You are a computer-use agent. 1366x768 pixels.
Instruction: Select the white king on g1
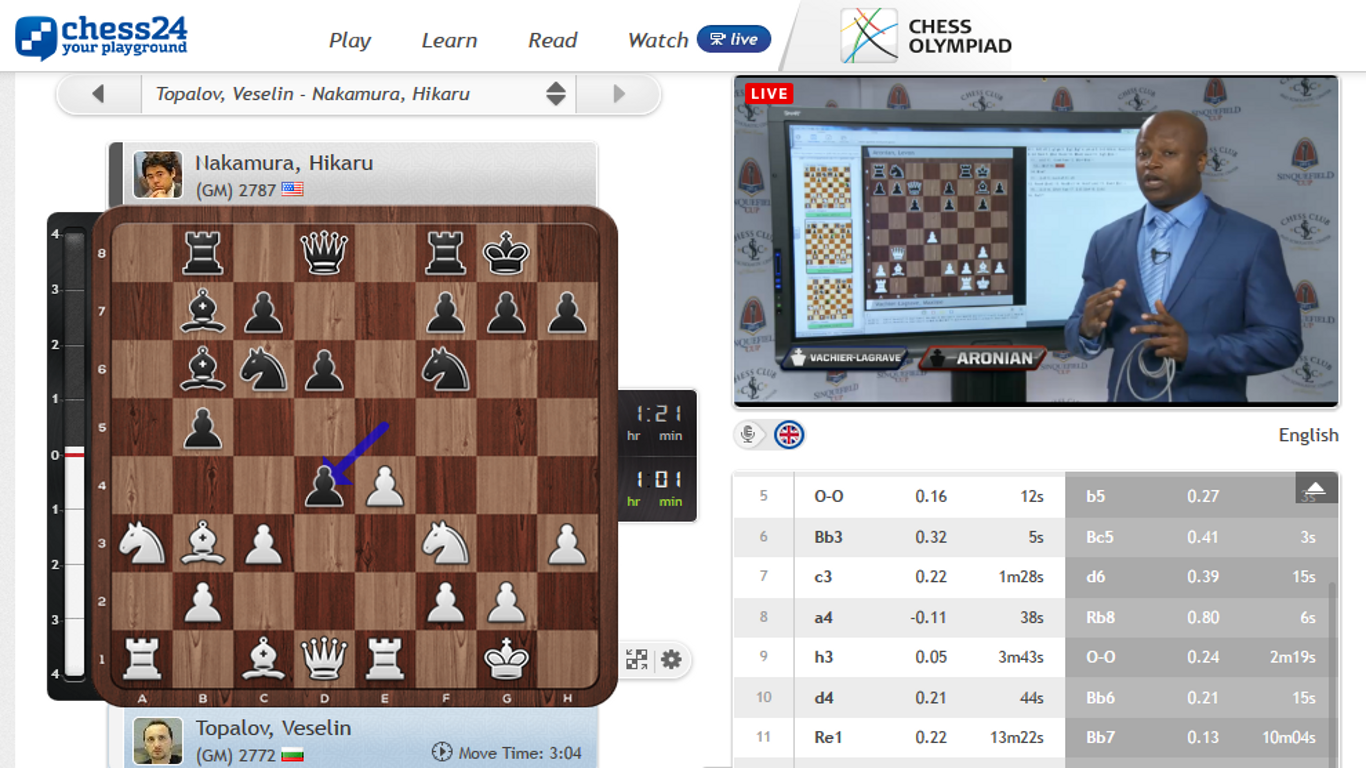pyautogui.click(x=506, y=660)
